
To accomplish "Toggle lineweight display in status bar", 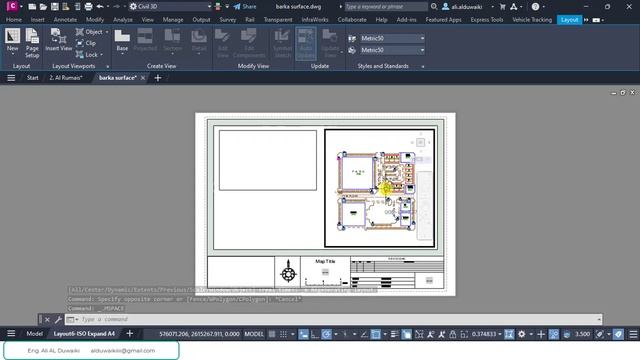I will [x=394, y=334].
